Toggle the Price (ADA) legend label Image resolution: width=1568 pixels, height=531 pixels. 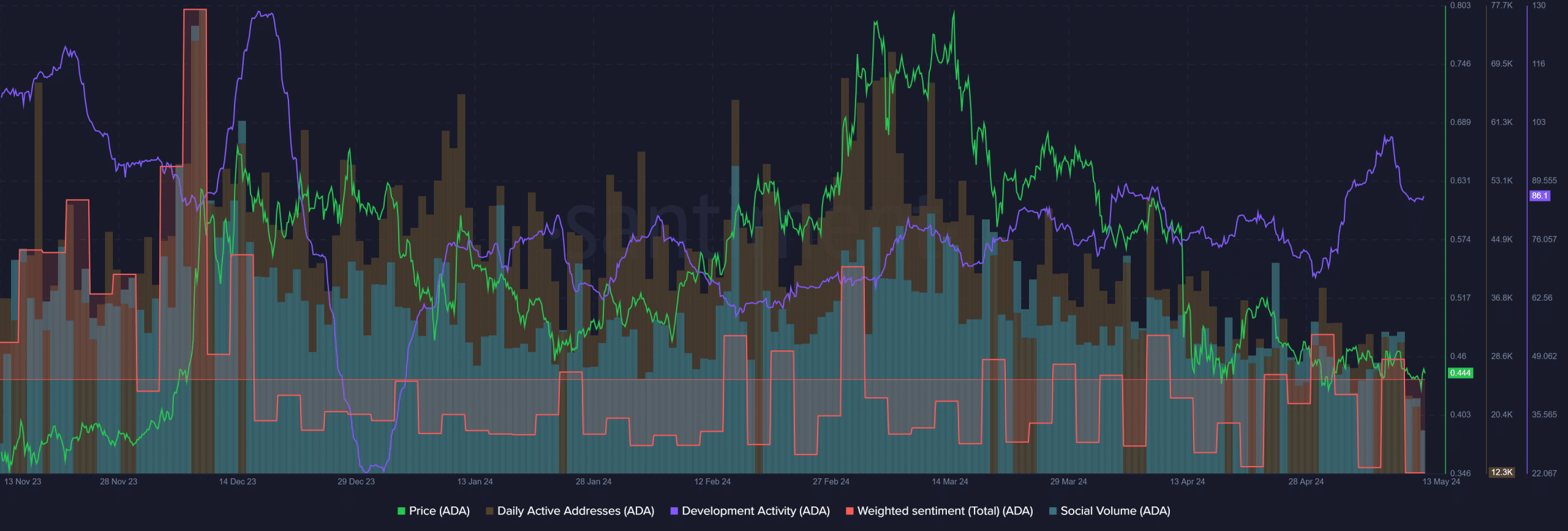coord(439,511)
